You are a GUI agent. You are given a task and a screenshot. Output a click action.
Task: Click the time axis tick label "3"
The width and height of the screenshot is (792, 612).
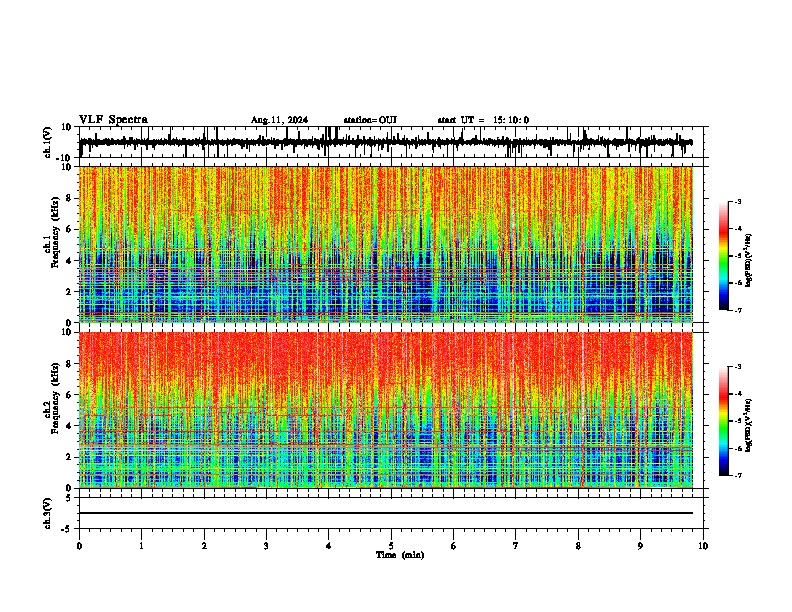click(x=266, y=546)
